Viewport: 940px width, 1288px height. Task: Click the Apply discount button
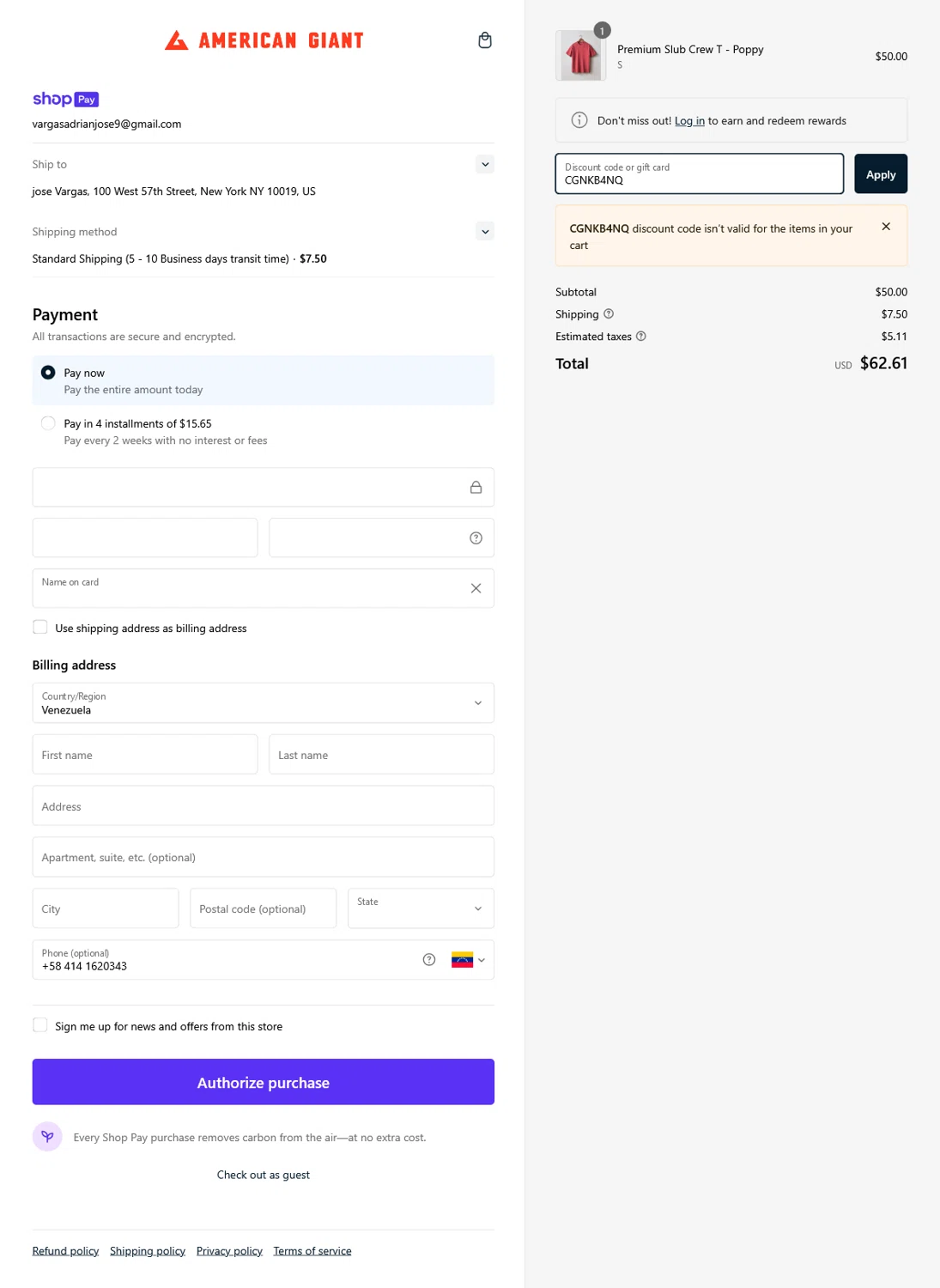(x=881, y=174)
